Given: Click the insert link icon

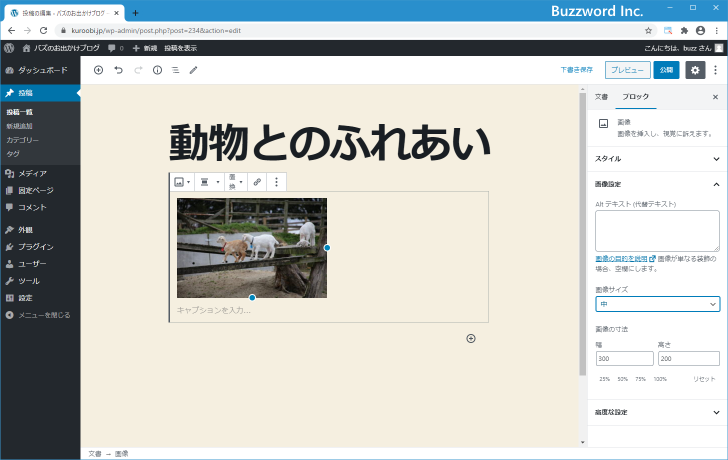Looking at the screenshot, I should click(x=257, y=182).
